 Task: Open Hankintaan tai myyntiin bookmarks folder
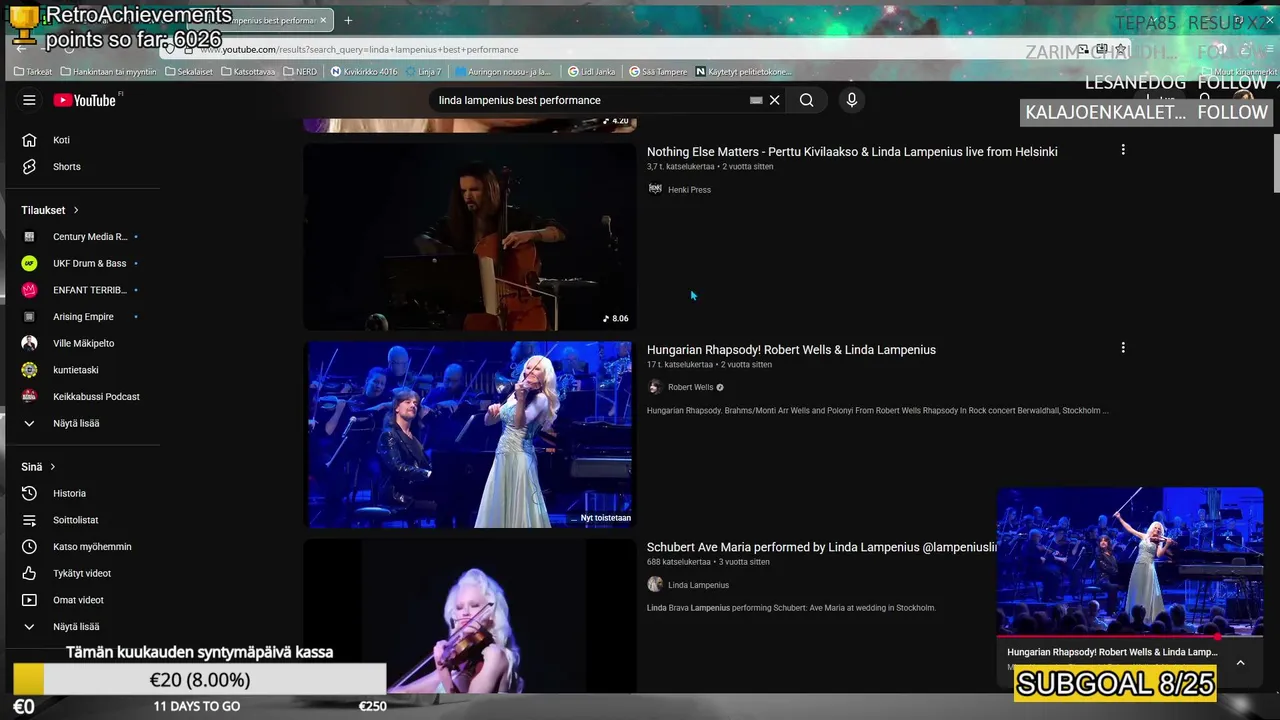[x=108, y=72]
